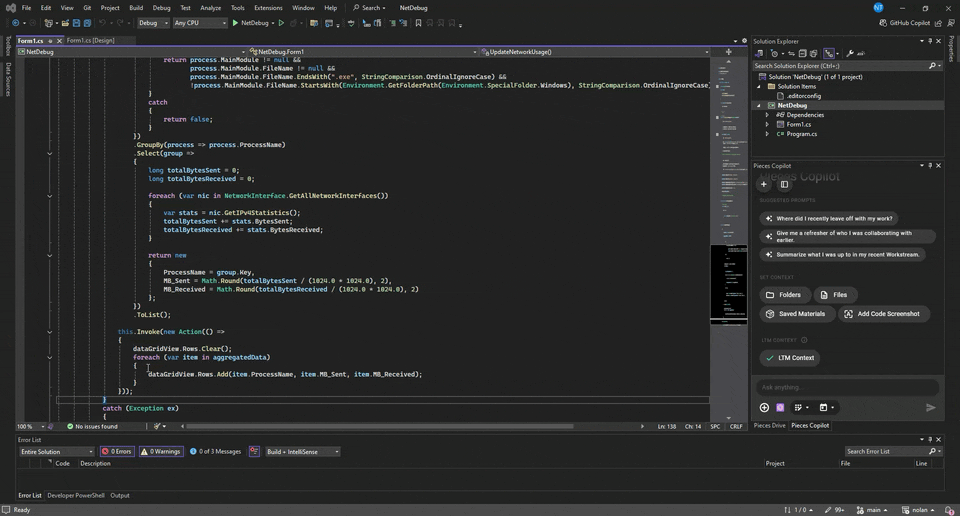The width and height of the screenshot is (960, 516).
Task: Open the Analyze menu
Action: (x=211, y=8)
